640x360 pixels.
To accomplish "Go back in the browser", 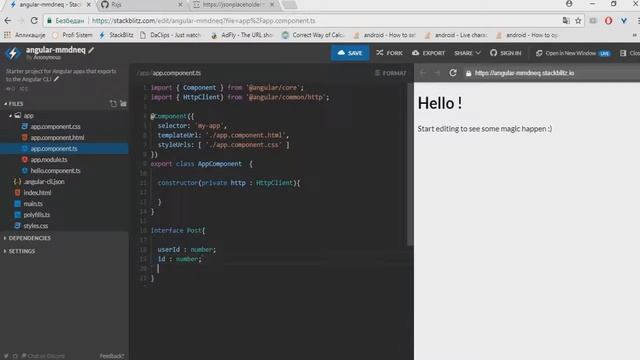I will pos(8,20).
